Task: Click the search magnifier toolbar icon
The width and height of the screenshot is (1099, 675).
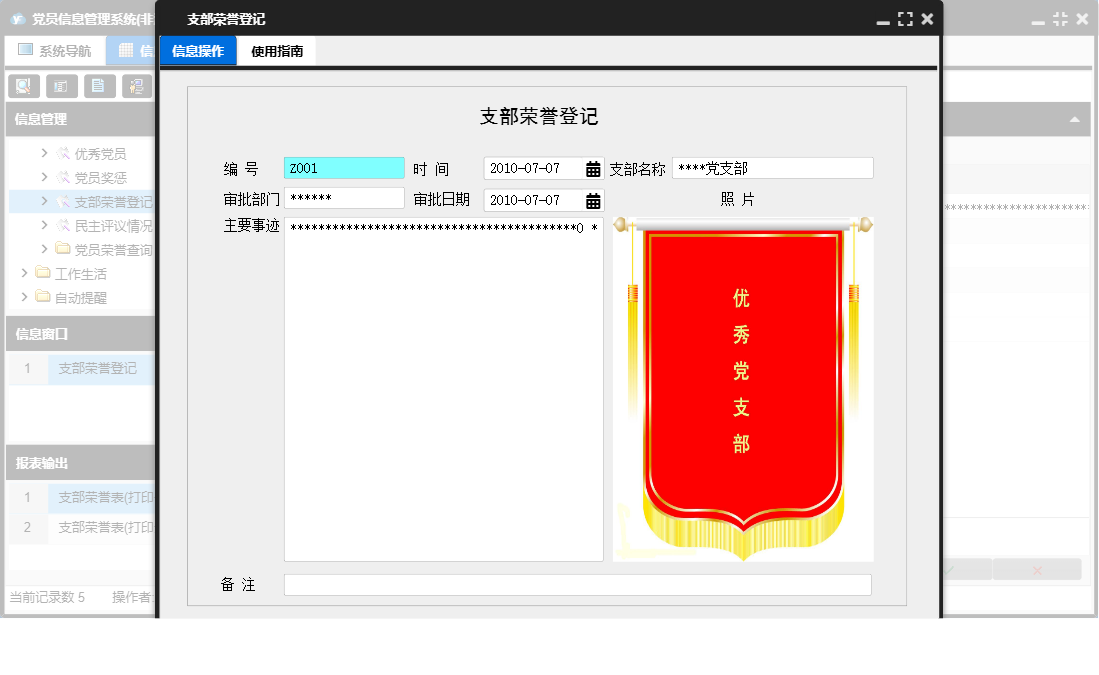Action: tap(24, 86)
